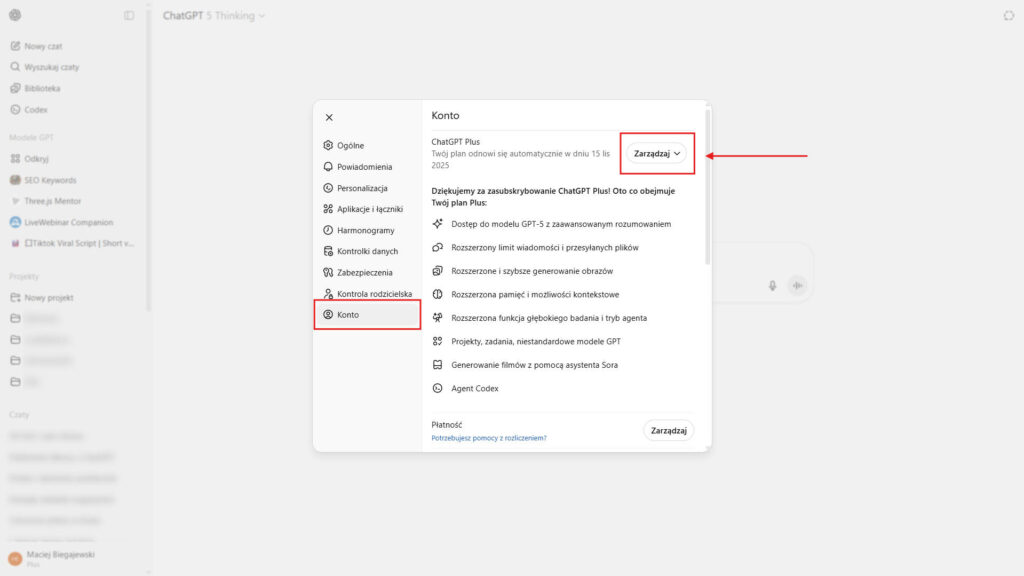This screenshot has width=1024, height=576.
Task: Open the ChatGPT 5 Thinking model selector
Action: point(214,16)
